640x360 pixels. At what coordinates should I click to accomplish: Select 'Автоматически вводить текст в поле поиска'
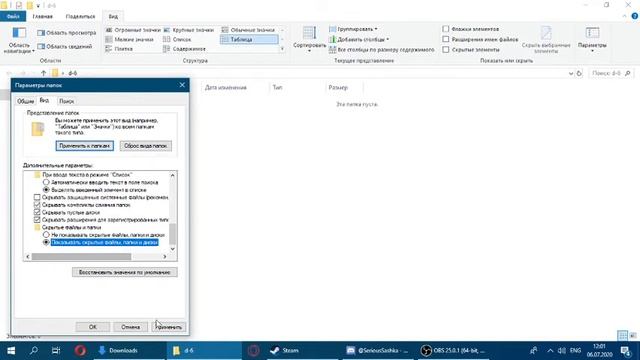(x=46, y=182)
